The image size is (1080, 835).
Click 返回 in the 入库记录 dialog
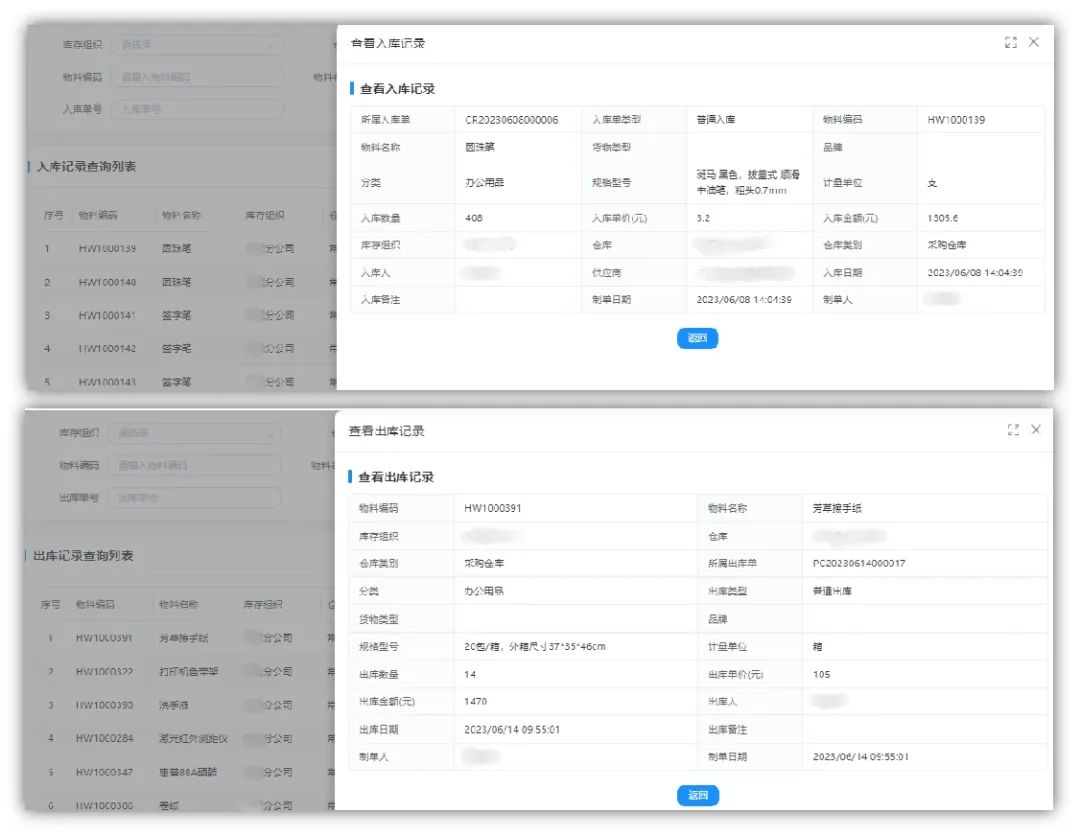coord(697,338)
